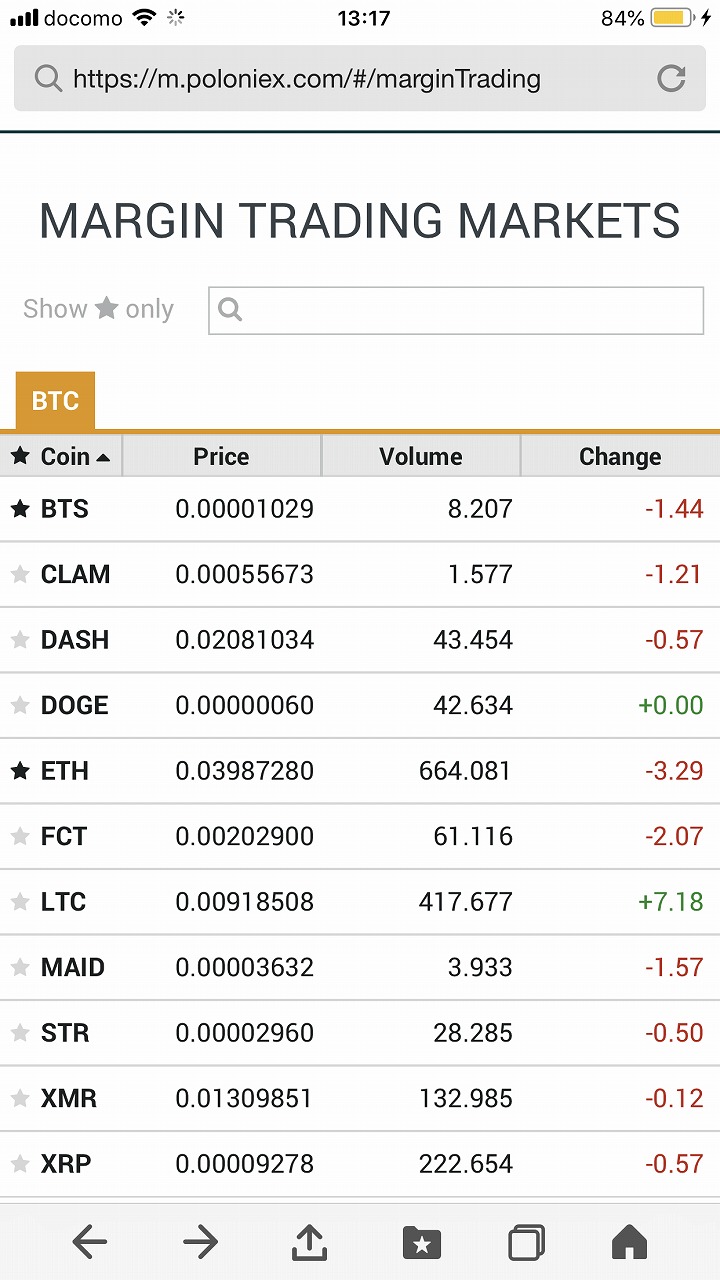Toggle 'Show star only' filter

98,309
